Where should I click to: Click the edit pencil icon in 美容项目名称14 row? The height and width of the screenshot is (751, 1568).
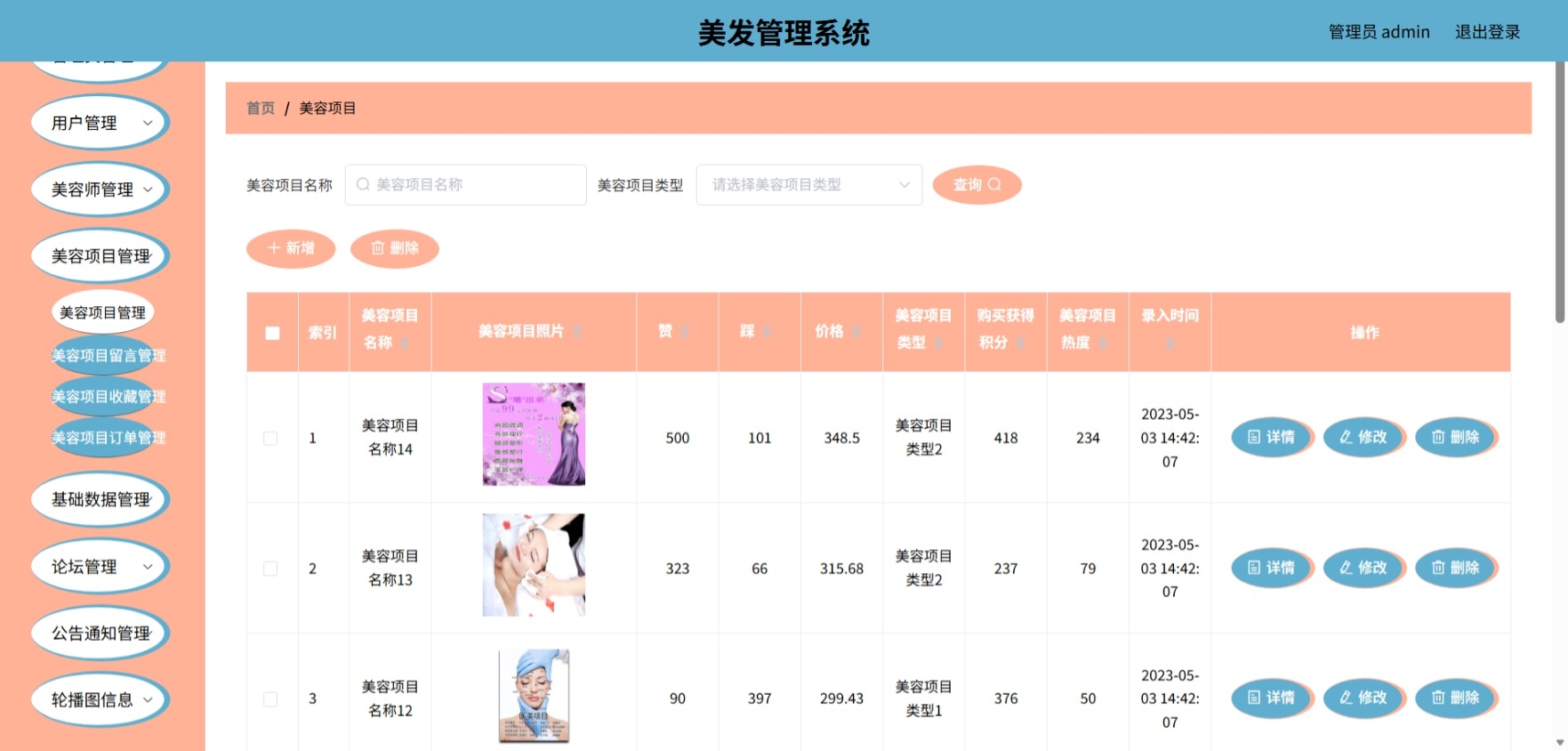click(1347, 437)
